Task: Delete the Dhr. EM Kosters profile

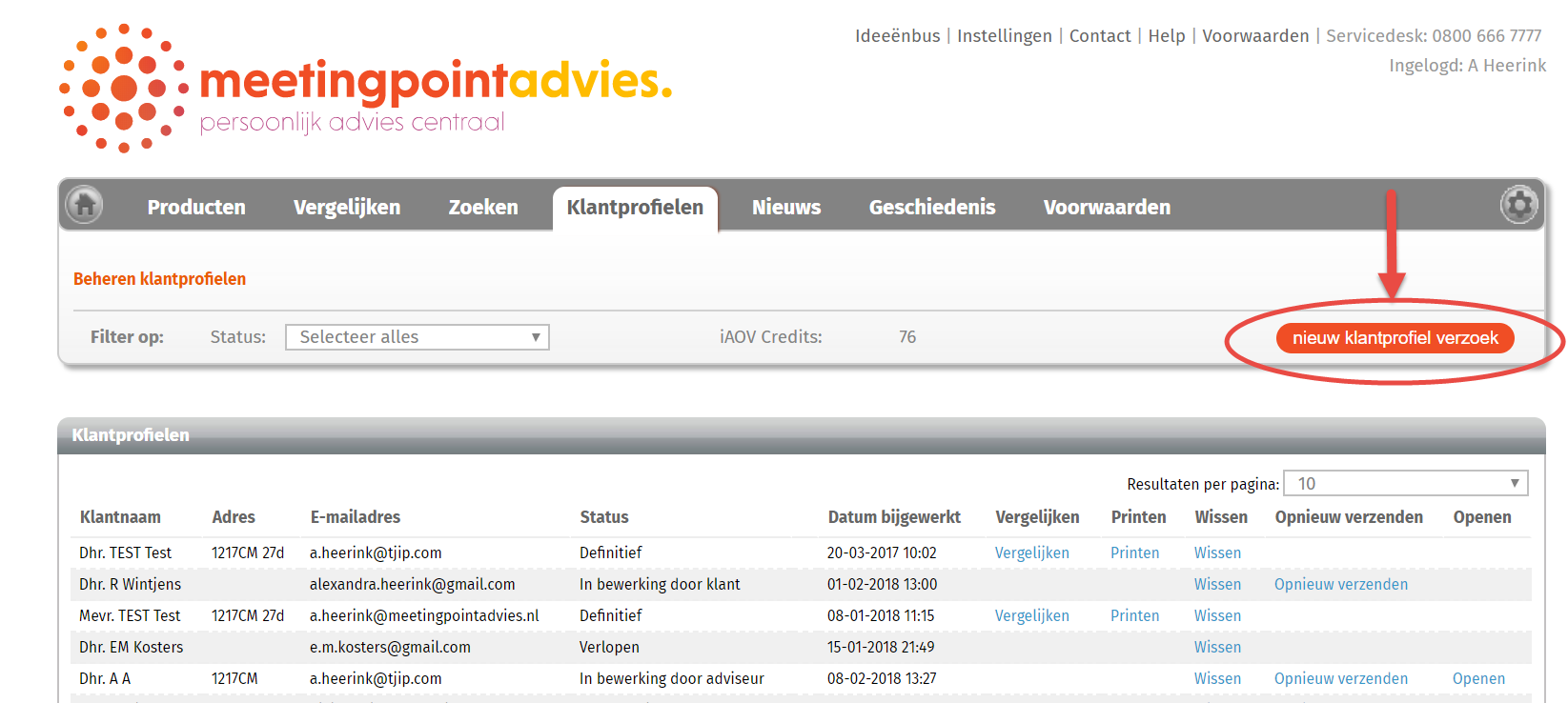Action: (x=1217, y=648)
